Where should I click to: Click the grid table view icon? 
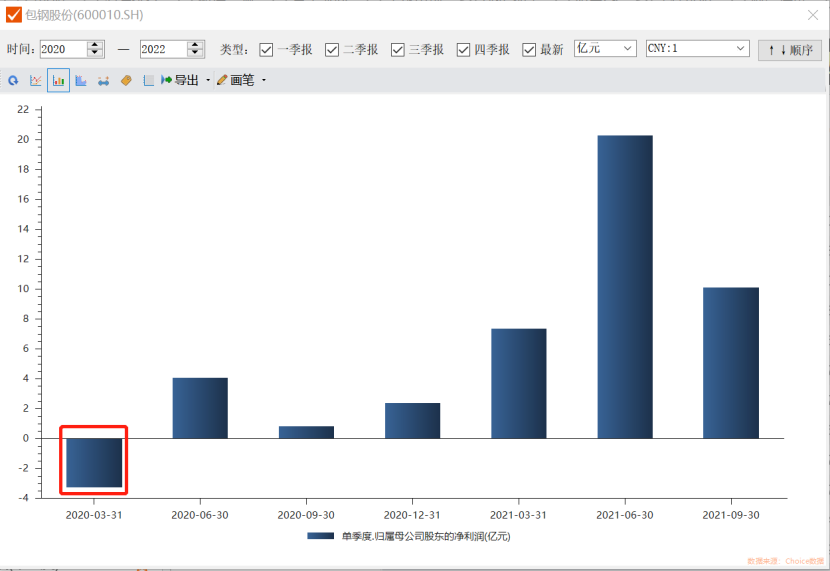point(148,80)
